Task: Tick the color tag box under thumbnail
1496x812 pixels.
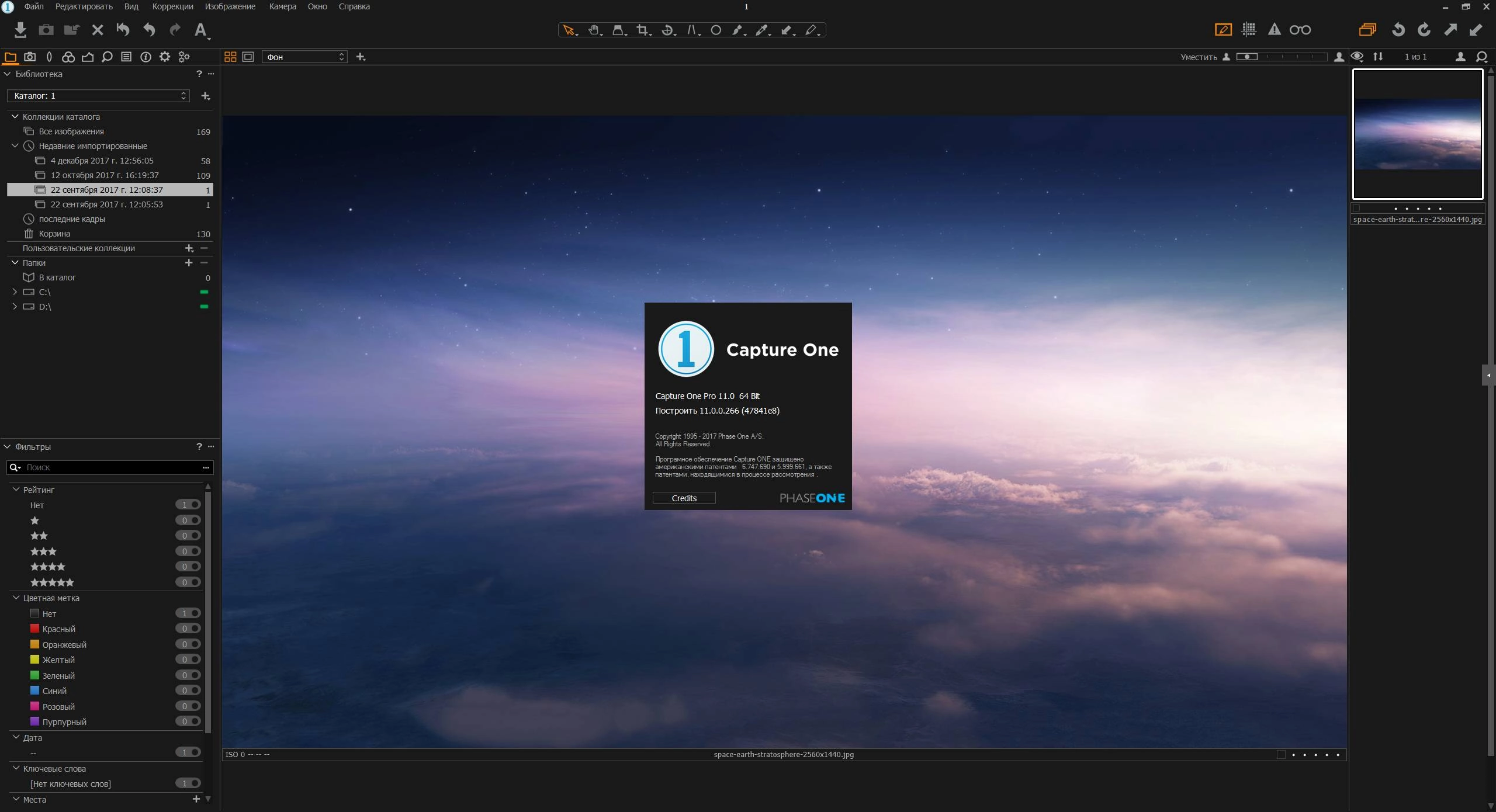Action: point(1357,208)
